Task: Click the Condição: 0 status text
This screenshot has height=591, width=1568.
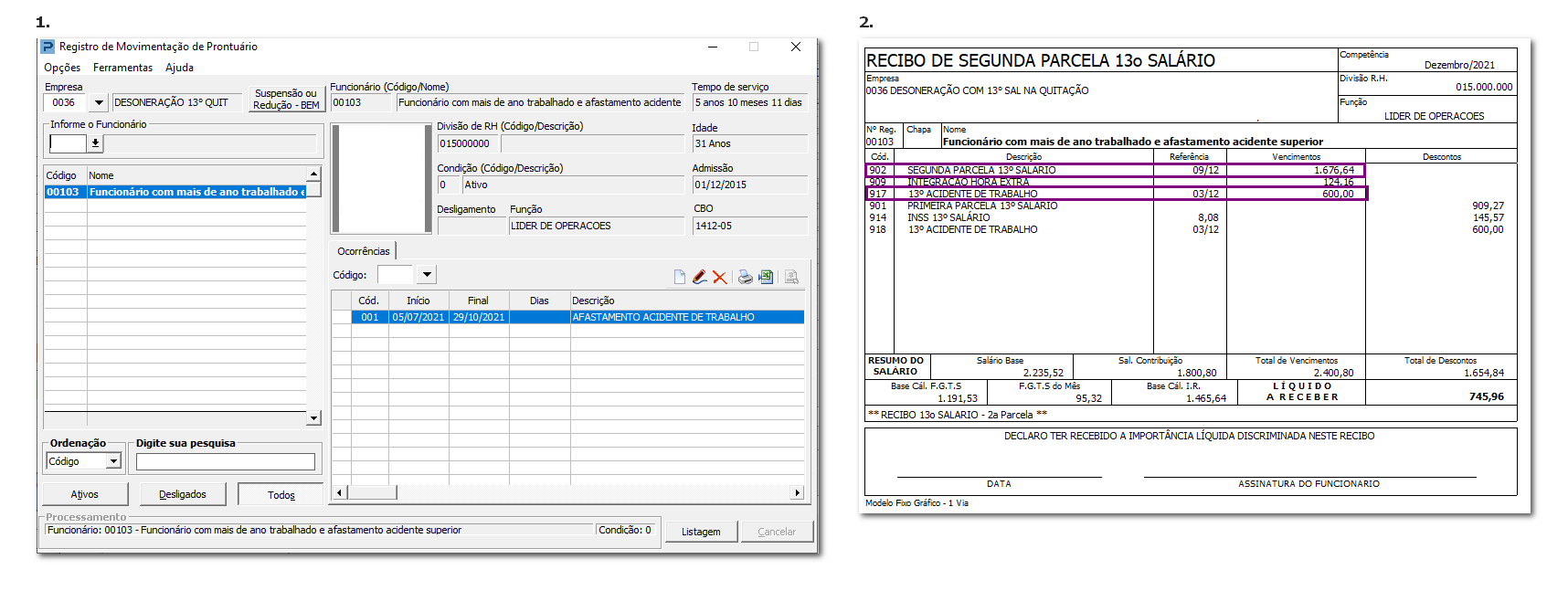Action: click(x=625, y=530)
